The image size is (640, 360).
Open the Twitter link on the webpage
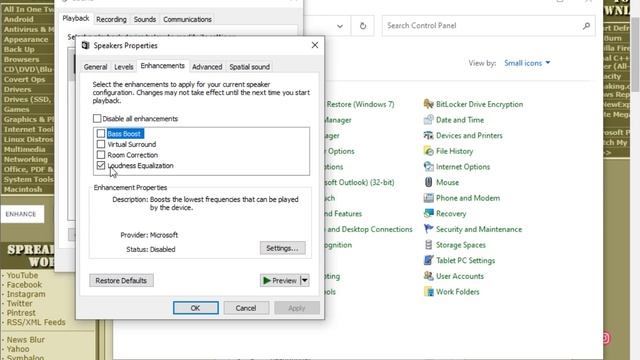tap(19, 303)
